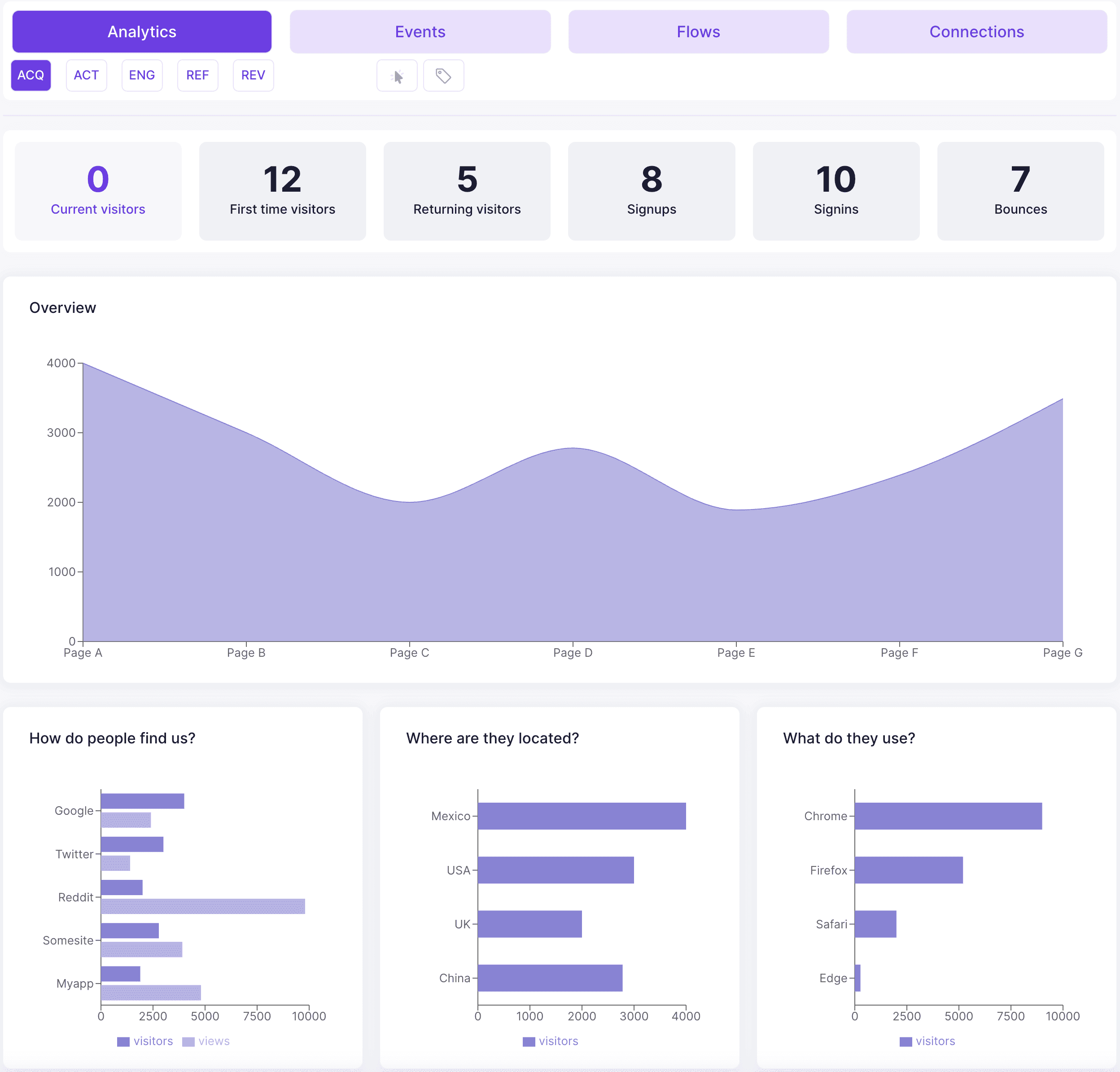Show REV metrics

[253, 75]
